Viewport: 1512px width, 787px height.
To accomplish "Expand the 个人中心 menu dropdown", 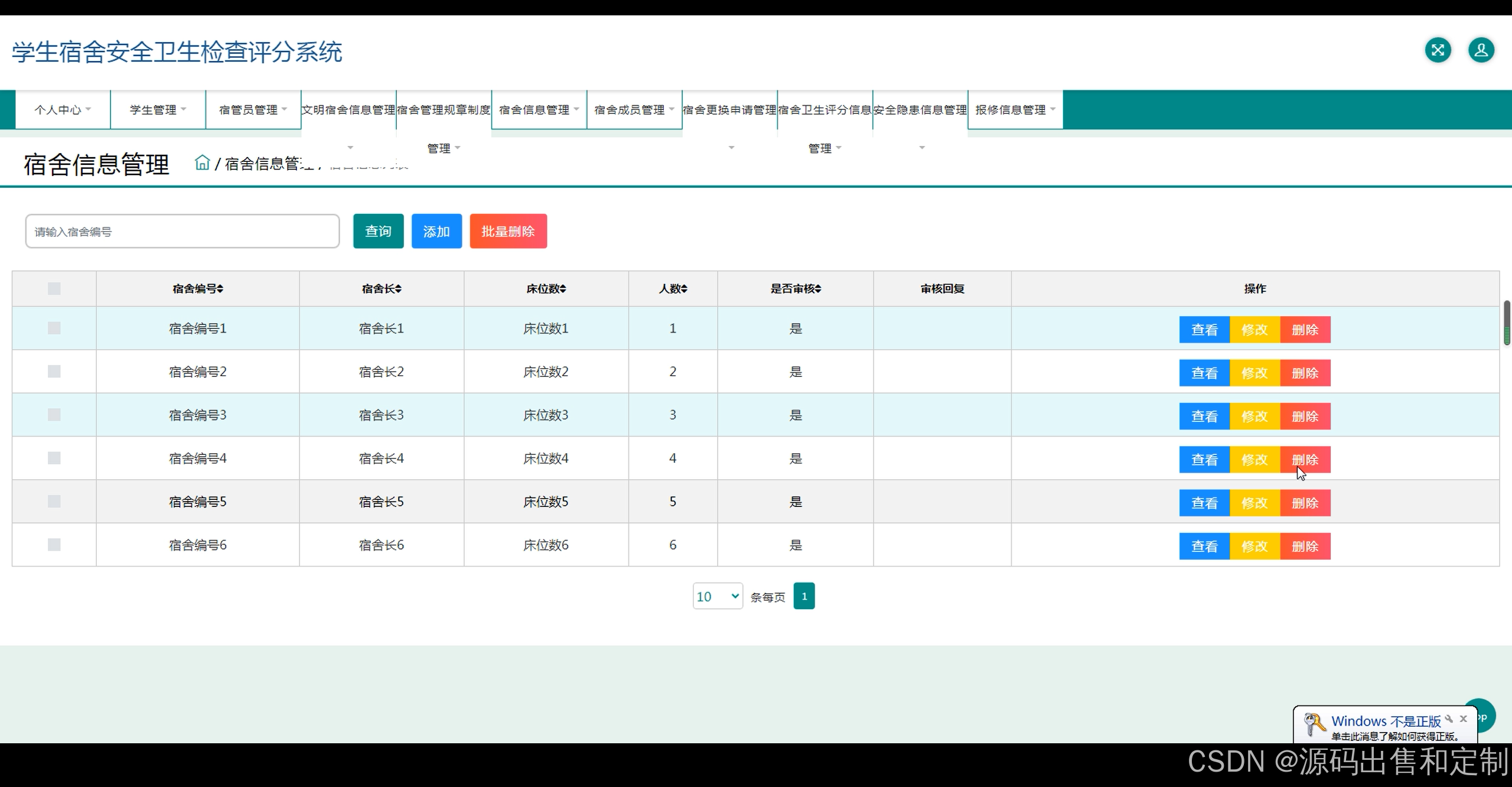I will (63, 110).
